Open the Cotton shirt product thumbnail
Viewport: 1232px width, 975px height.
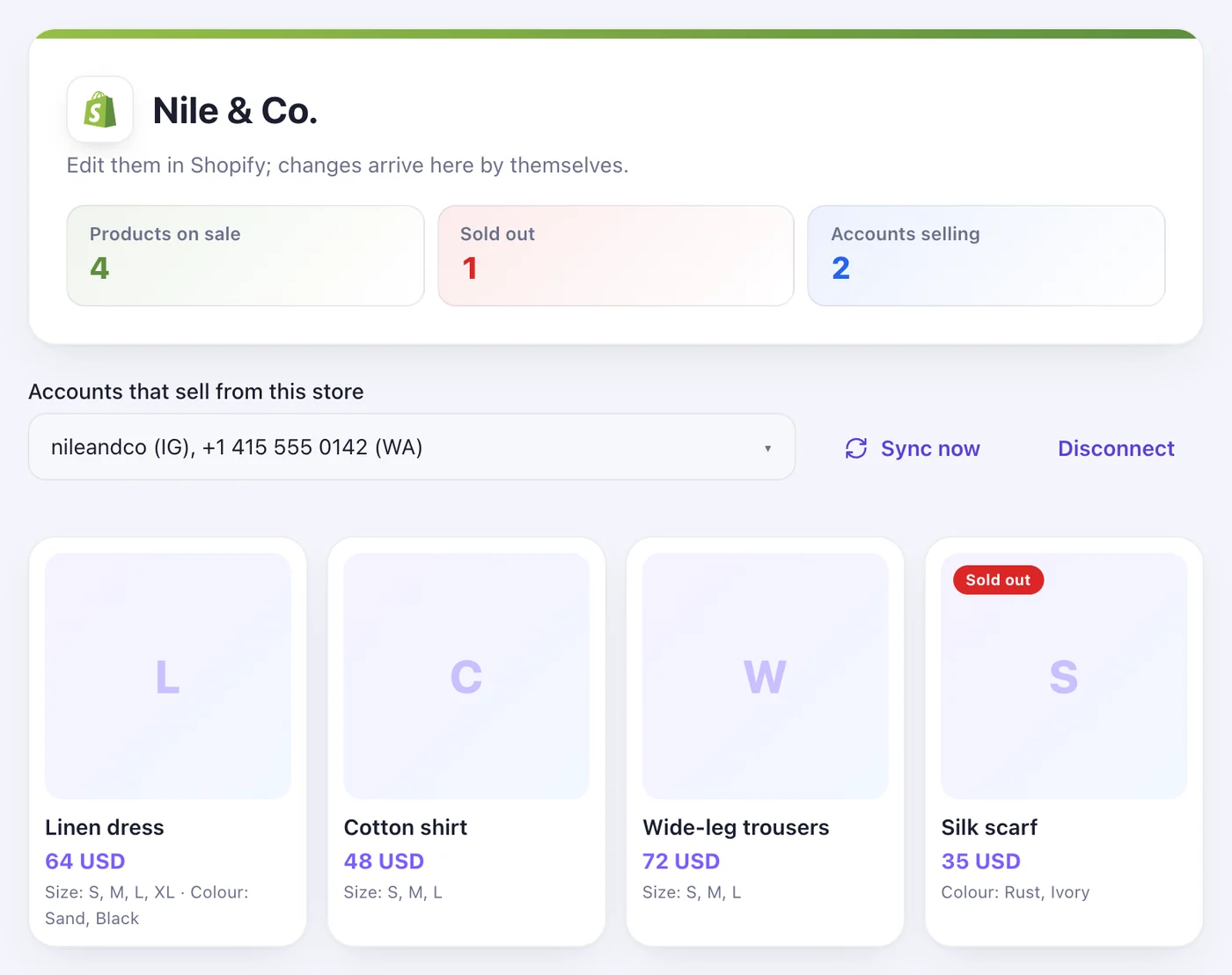coord(466,676)
